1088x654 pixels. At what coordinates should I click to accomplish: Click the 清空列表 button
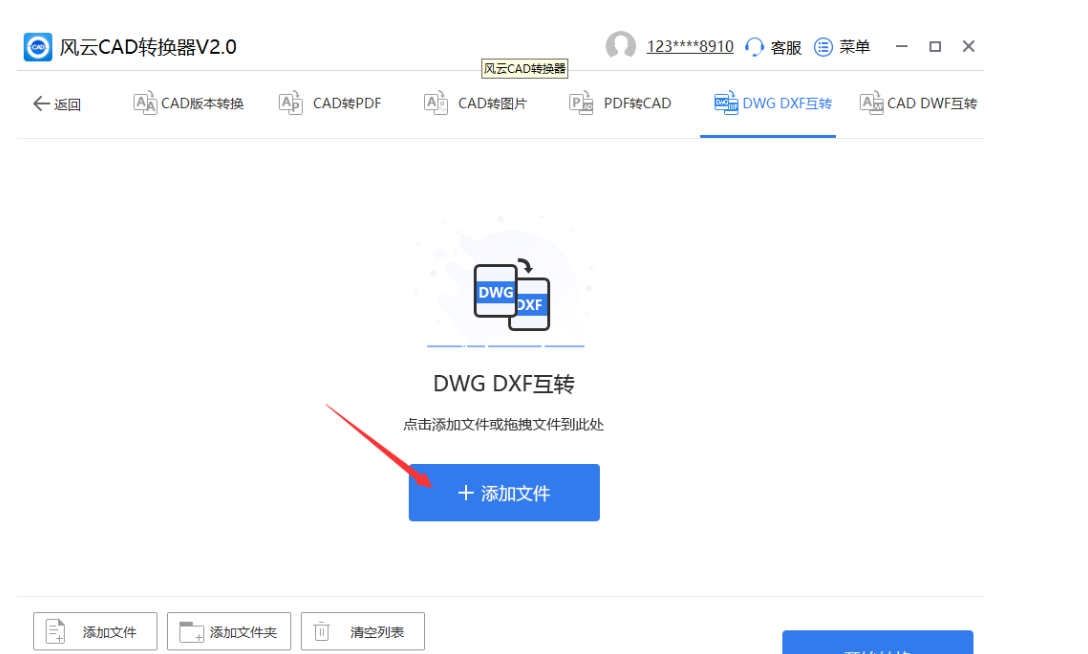(x=363, y=631)
